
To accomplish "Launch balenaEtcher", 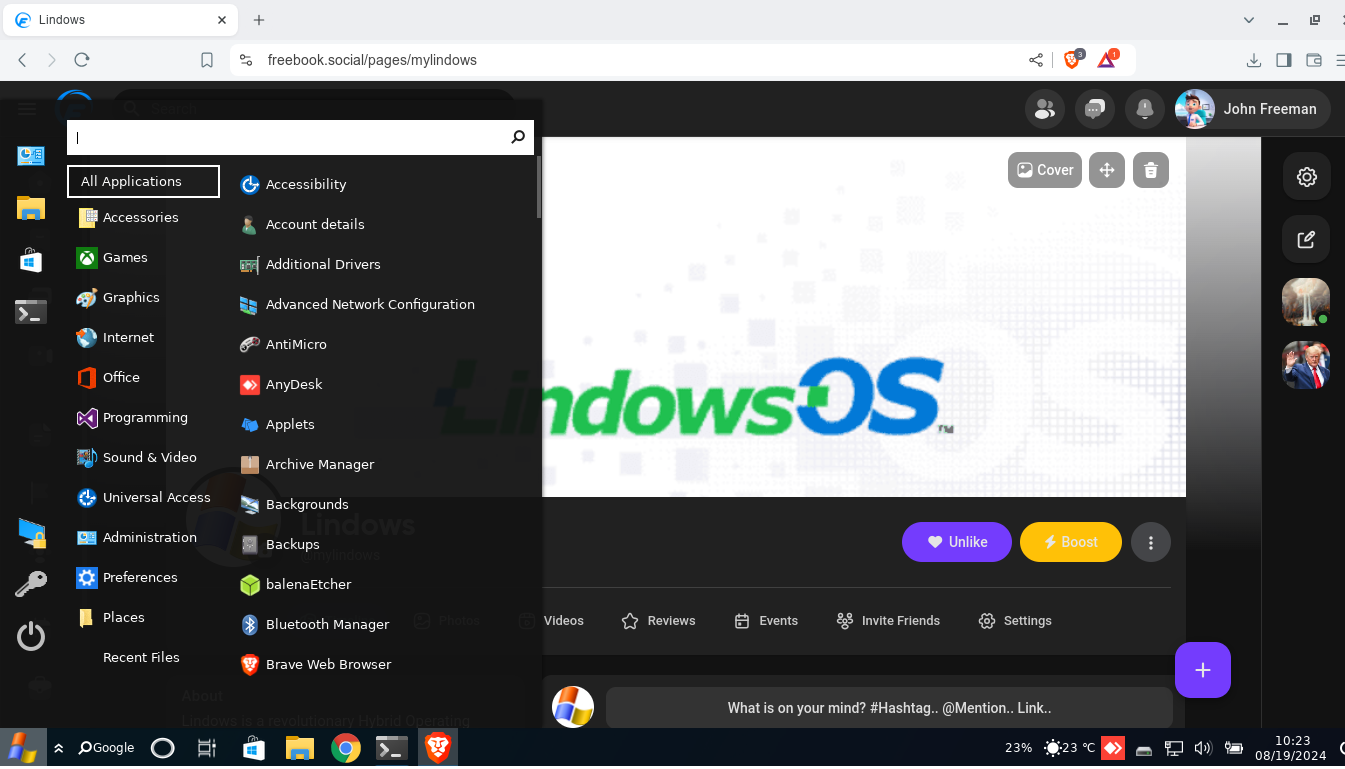I will click(295, 584).
